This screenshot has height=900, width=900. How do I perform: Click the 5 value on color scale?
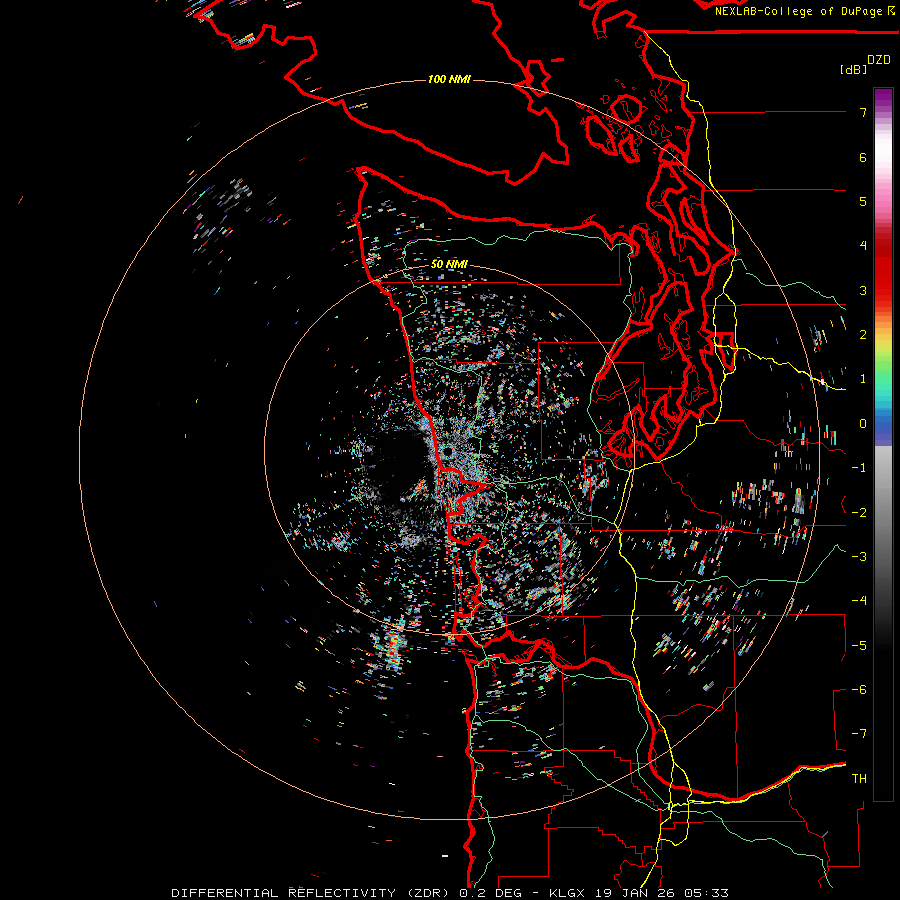tap(863, 201)
